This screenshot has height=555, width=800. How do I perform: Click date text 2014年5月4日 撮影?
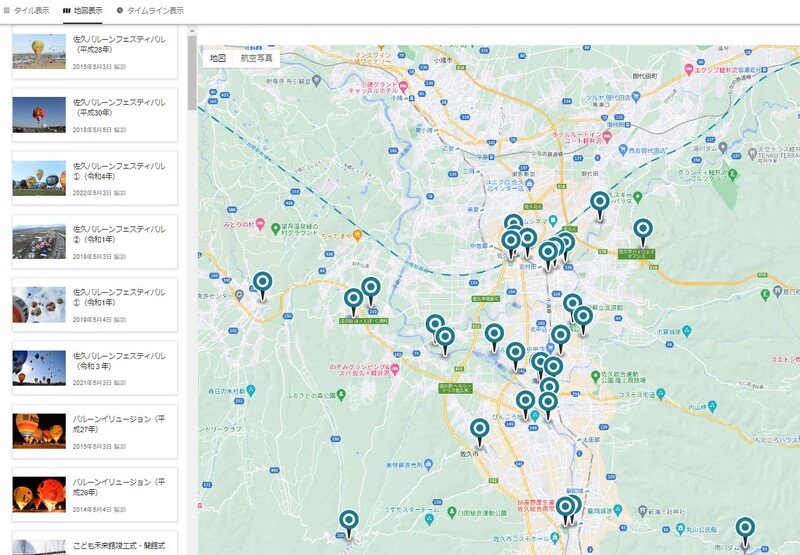[99, 510]
